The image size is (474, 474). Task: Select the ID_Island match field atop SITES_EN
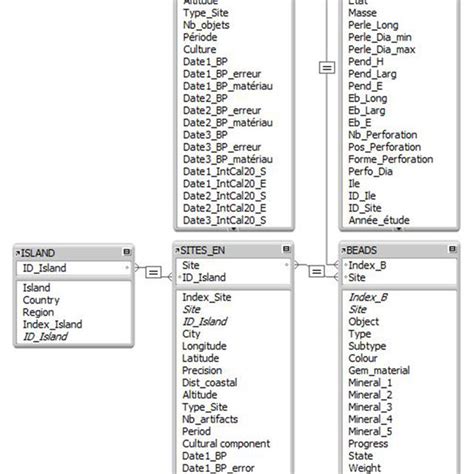204,277
